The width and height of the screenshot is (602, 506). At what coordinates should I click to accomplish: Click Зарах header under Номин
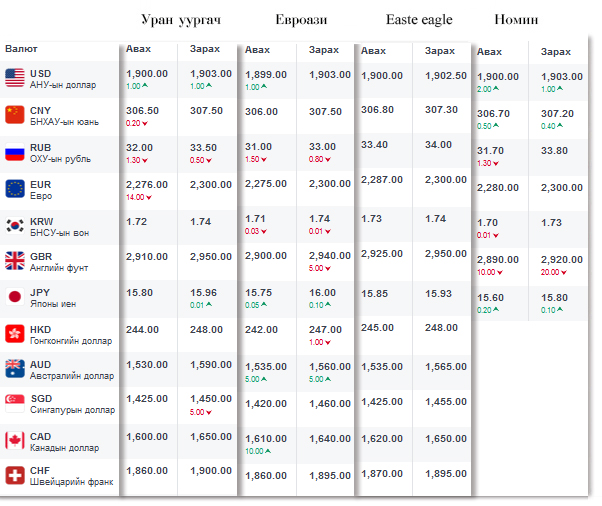(556, 52)
